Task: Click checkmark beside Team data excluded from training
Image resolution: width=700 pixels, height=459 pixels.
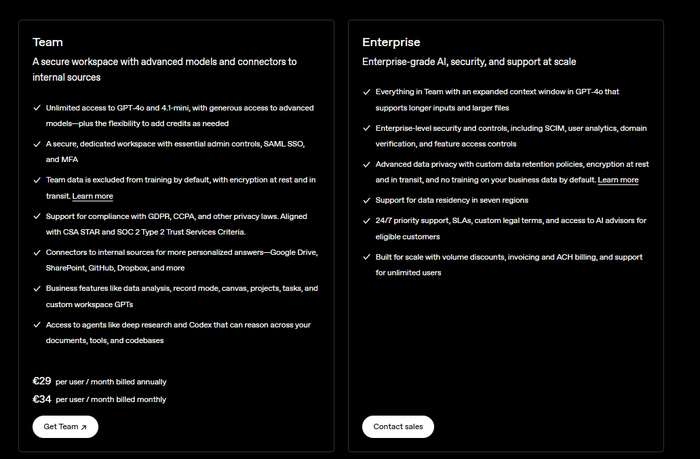Action: 37,180
